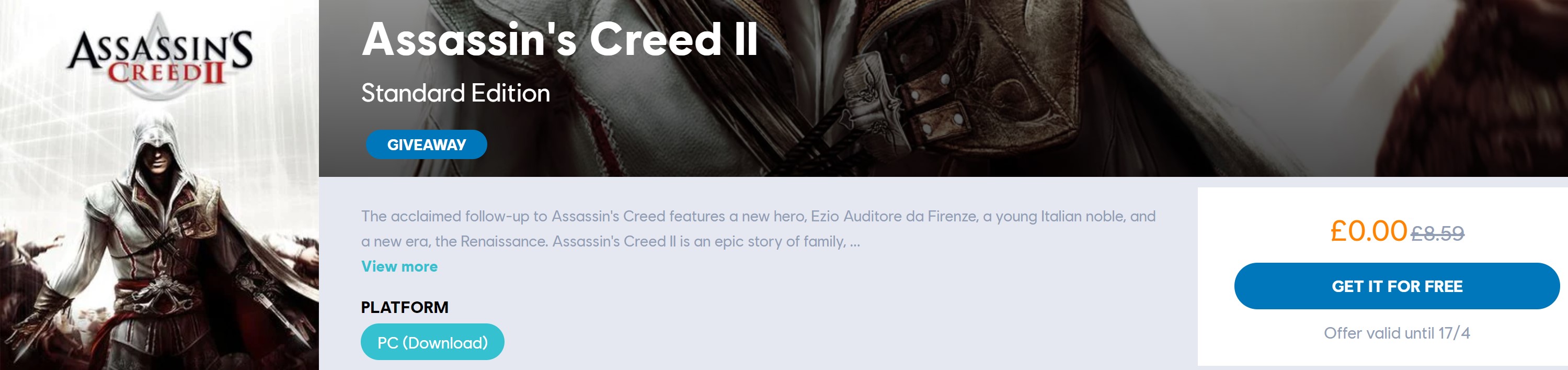Select the PC (Download) platform chip

click(432, 342)
